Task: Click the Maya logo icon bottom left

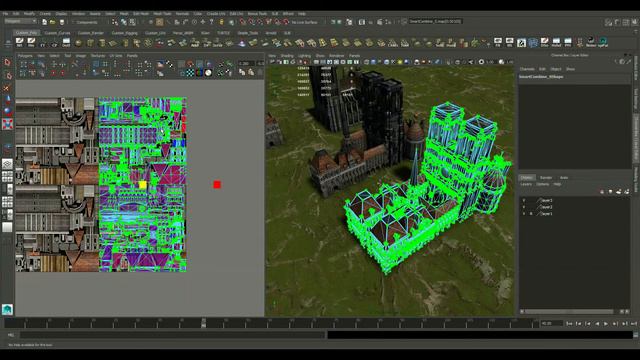Action: (x=7, y=309)
